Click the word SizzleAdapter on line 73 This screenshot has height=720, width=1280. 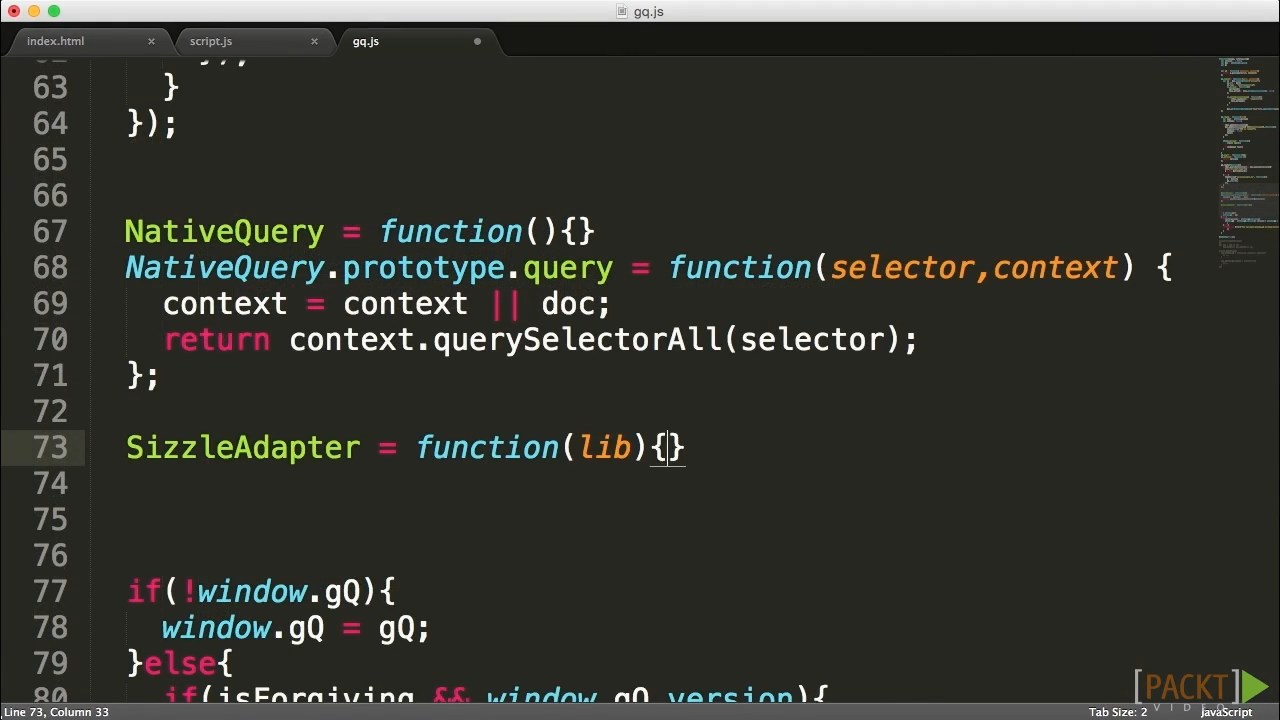point(243,448)
